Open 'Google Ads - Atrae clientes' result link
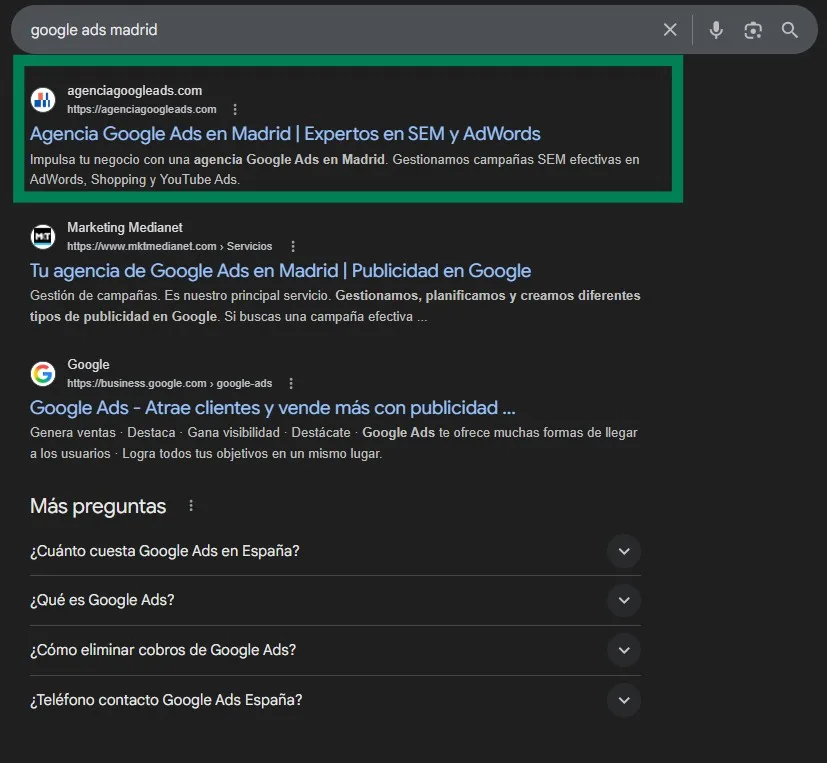Image resolution: width=827 pixels, height=763 pixels. 272,408
